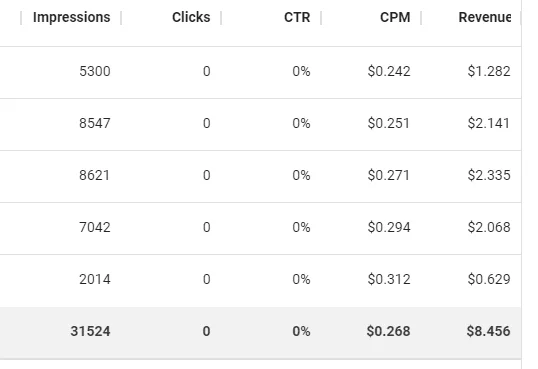Click the $0.294 CPM value
The height and width of the screenshot is (369, 538).
pos(389,227)
